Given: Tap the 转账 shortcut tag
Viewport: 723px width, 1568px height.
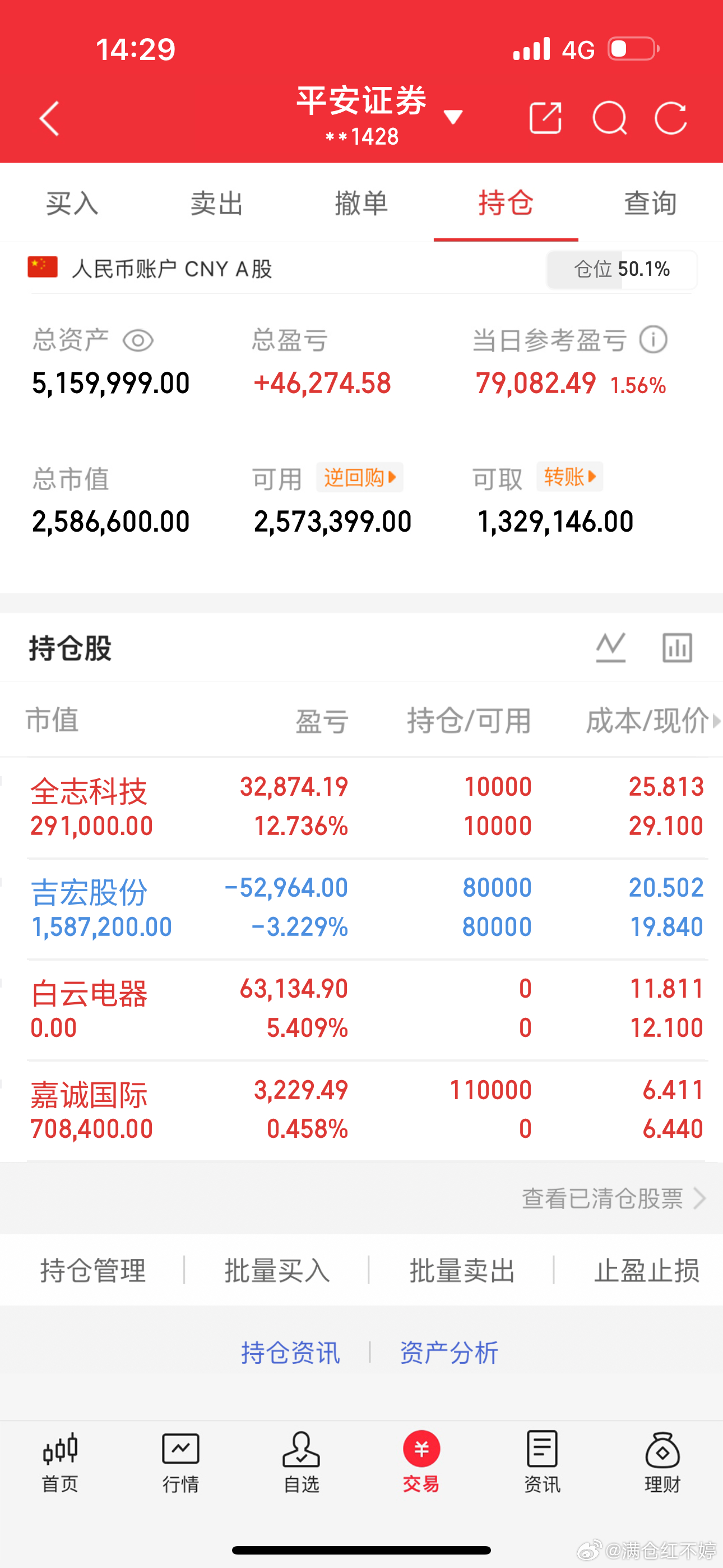Looking at the screenshot, I should point(569,477).
